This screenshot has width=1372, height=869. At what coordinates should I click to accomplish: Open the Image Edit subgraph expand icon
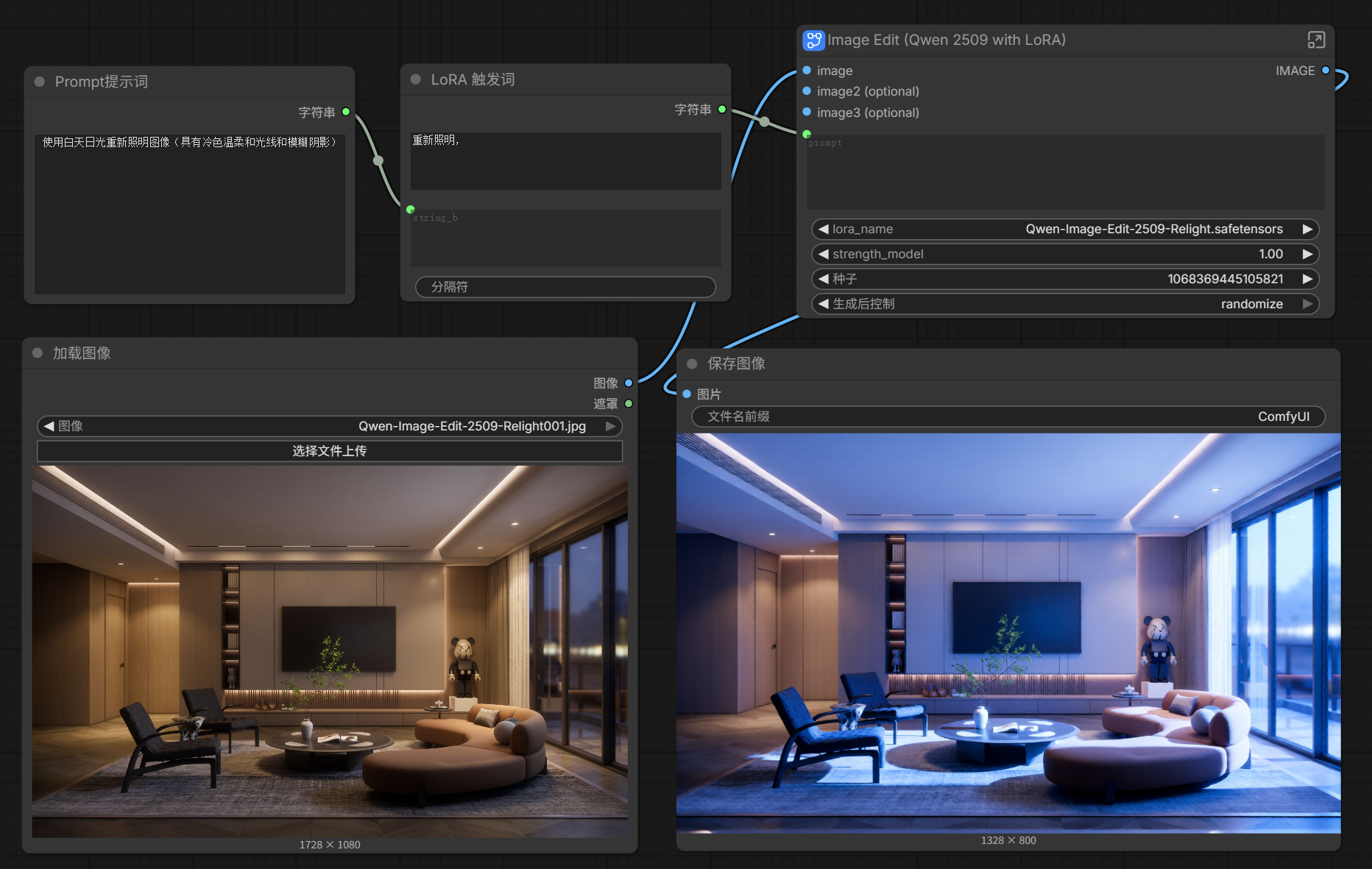click(1315, 40)
